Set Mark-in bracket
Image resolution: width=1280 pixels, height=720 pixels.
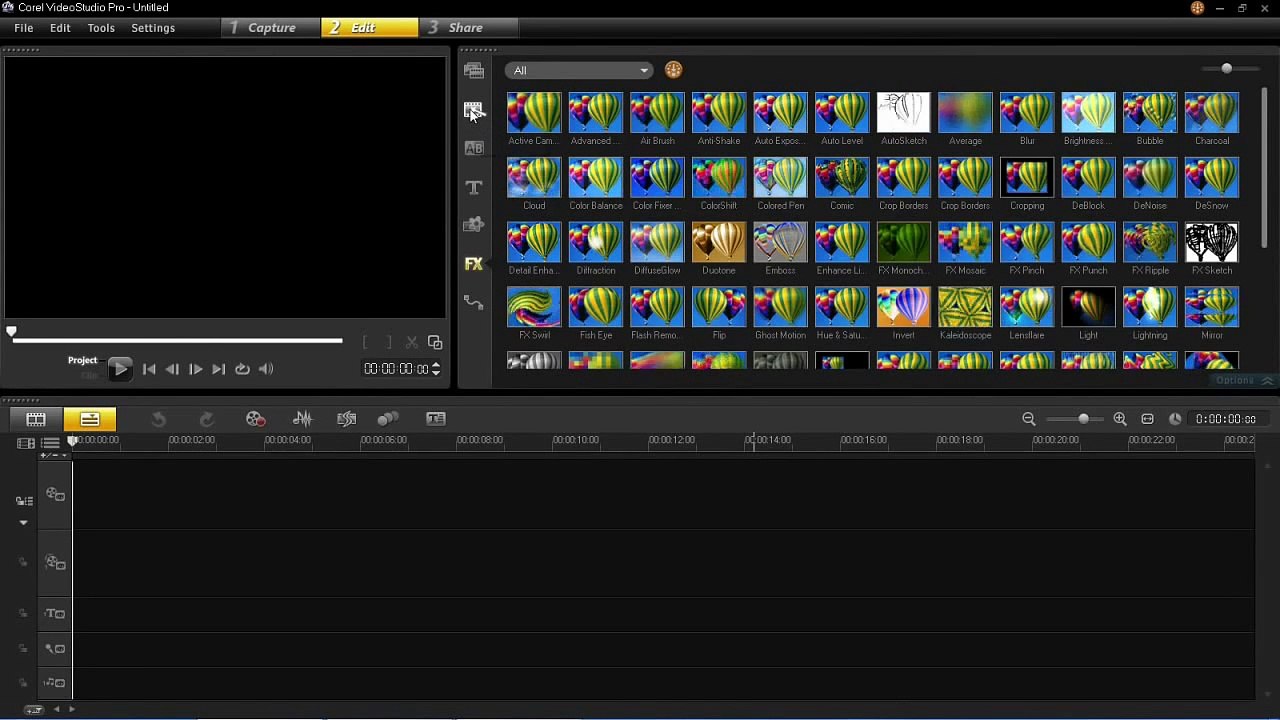tap(366, 342)
